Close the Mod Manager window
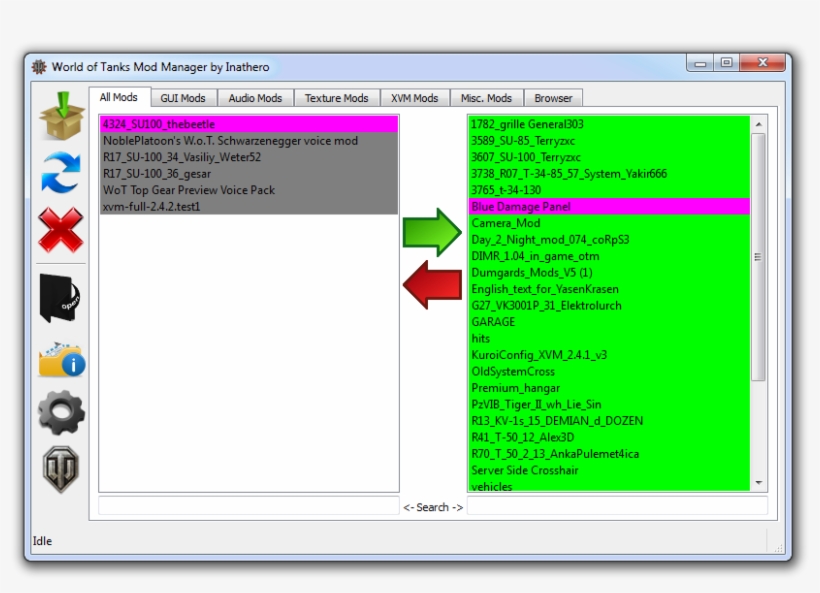820x593 pixels. (x=762, y=63)
